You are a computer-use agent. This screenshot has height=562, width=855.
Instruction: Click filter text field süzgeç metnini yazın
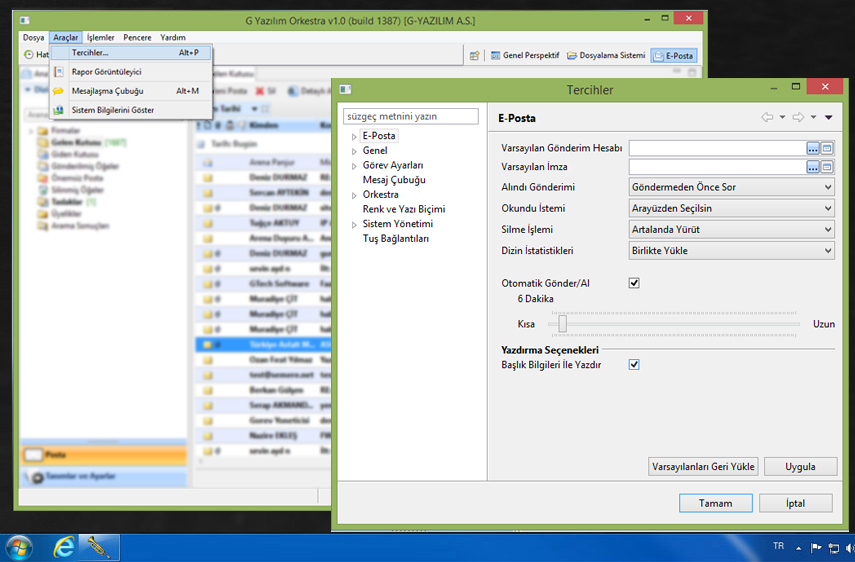tap(411, 116)
